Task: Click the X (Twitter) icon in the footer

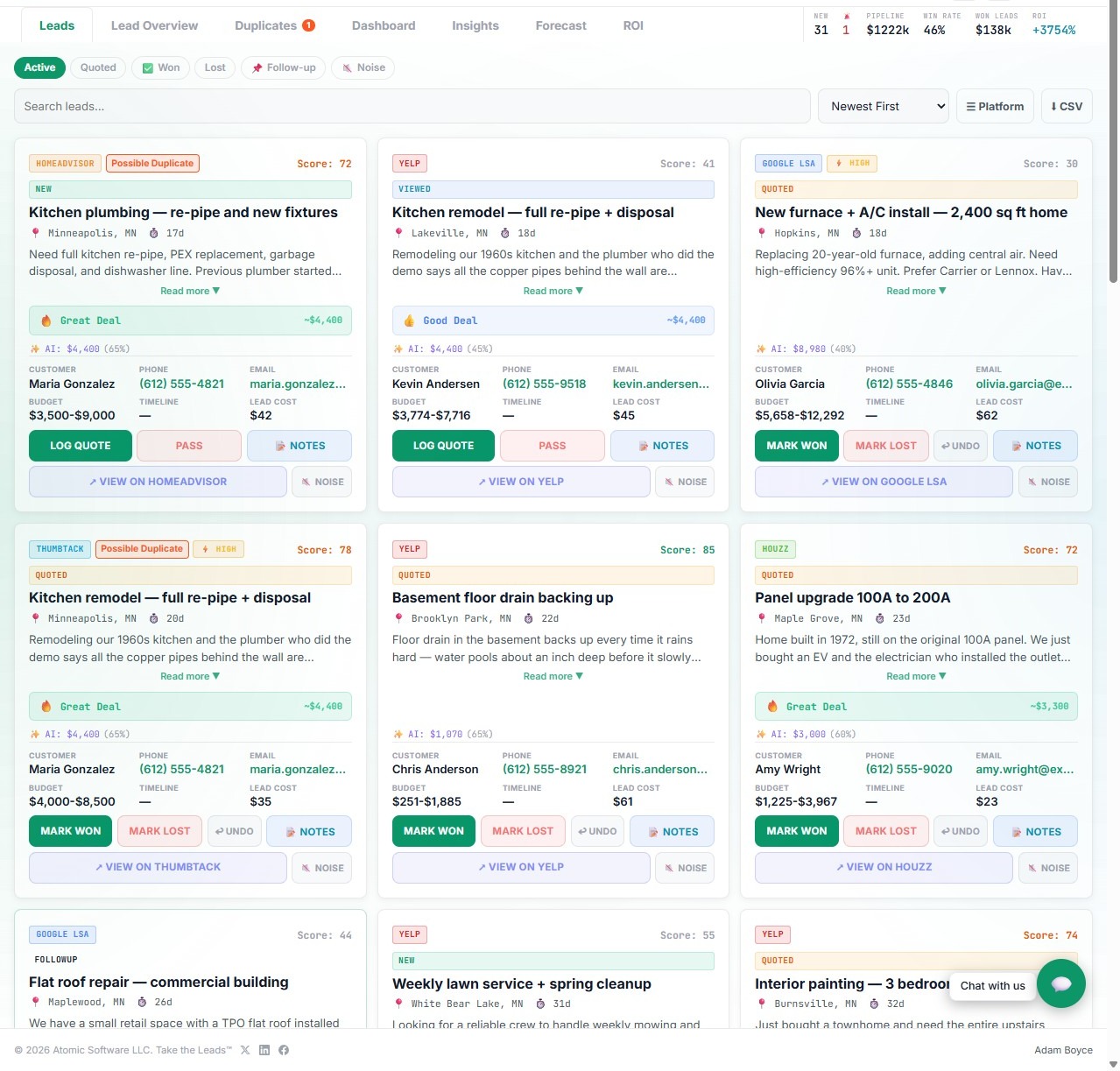Action: coord(245,1049)
